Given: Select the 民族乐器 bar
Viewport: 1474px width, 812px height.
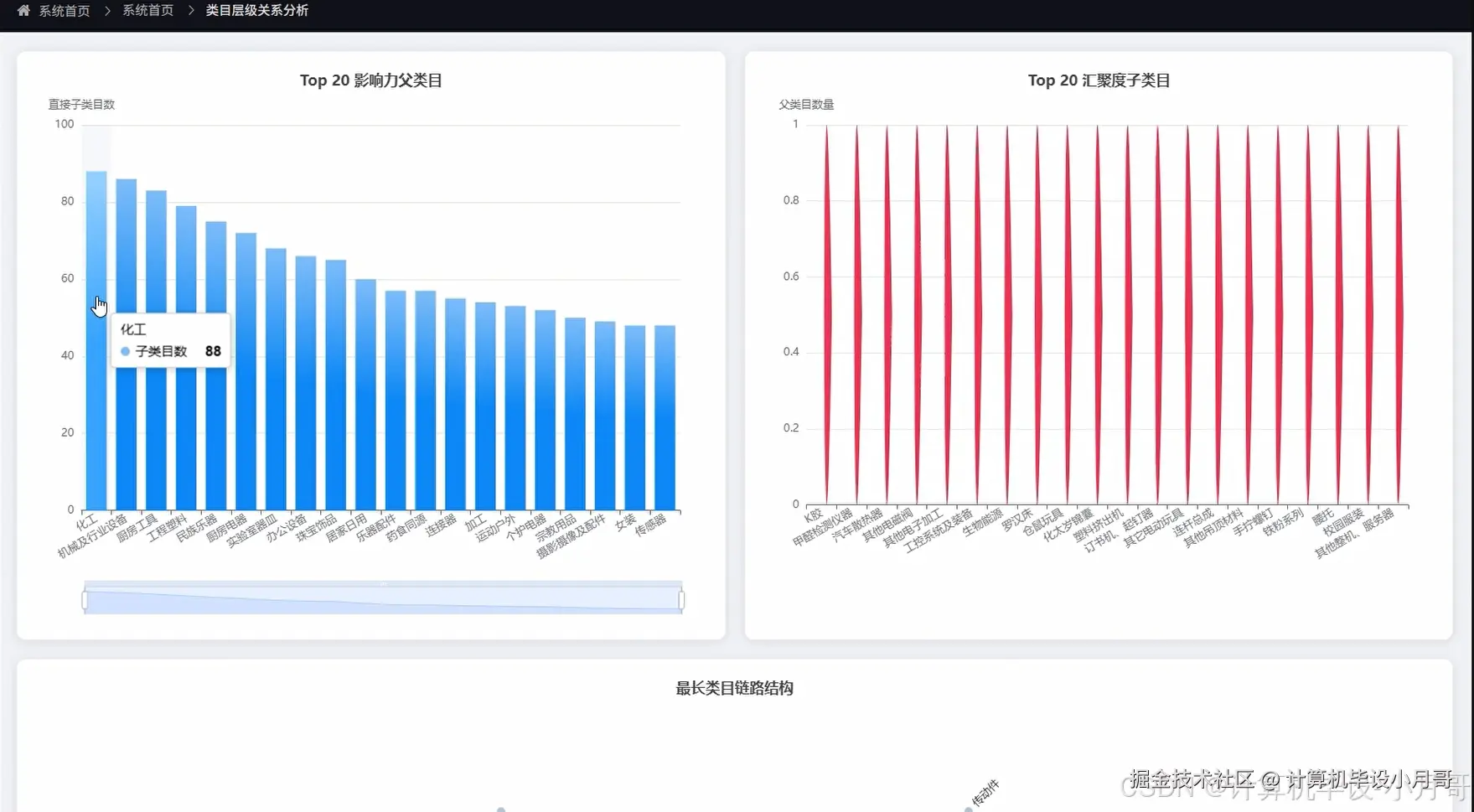Looking at the screenshot, I should pyautogui.click(x=216, y=365).
